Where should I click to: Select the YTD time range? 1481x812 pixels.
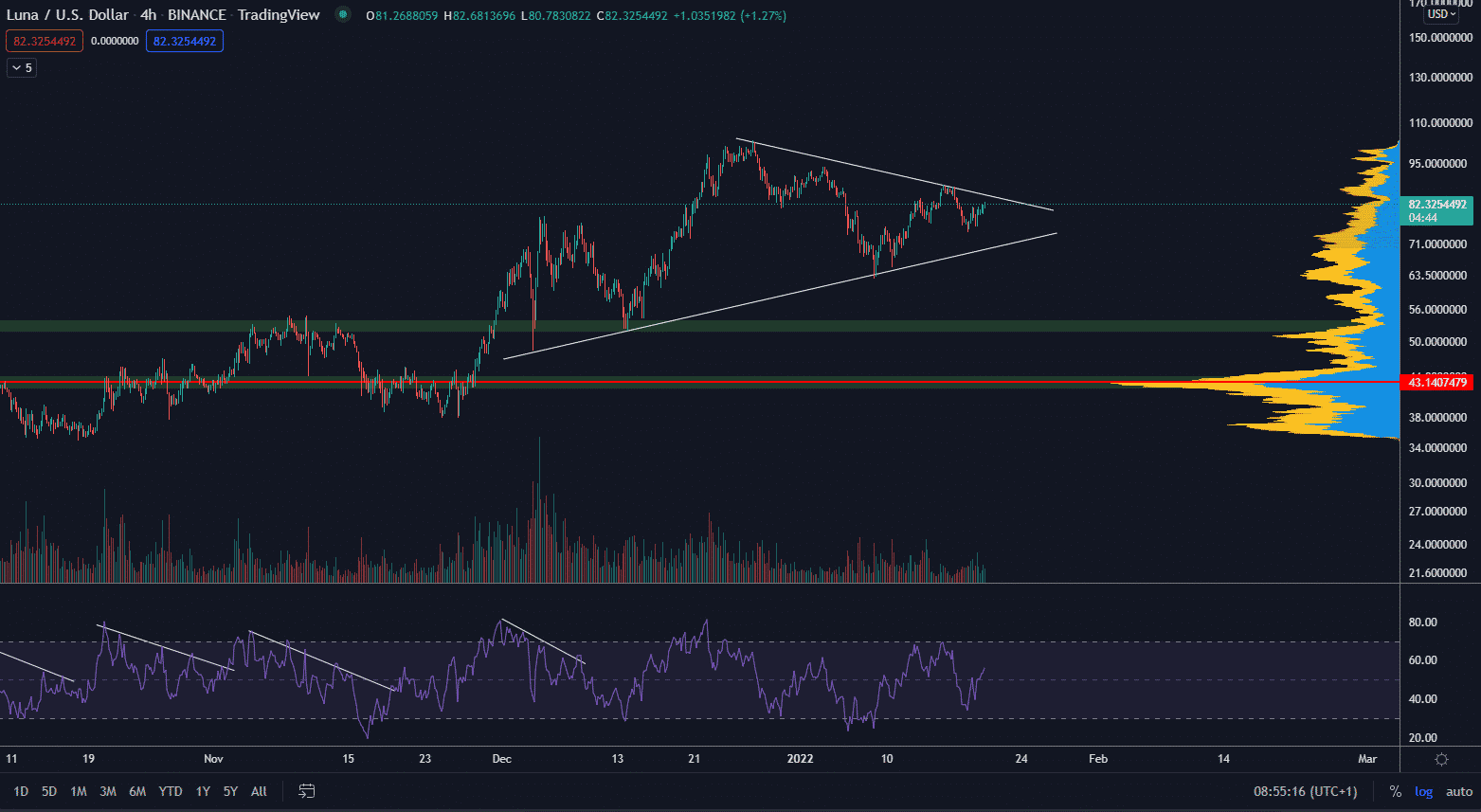pos(171,791)
